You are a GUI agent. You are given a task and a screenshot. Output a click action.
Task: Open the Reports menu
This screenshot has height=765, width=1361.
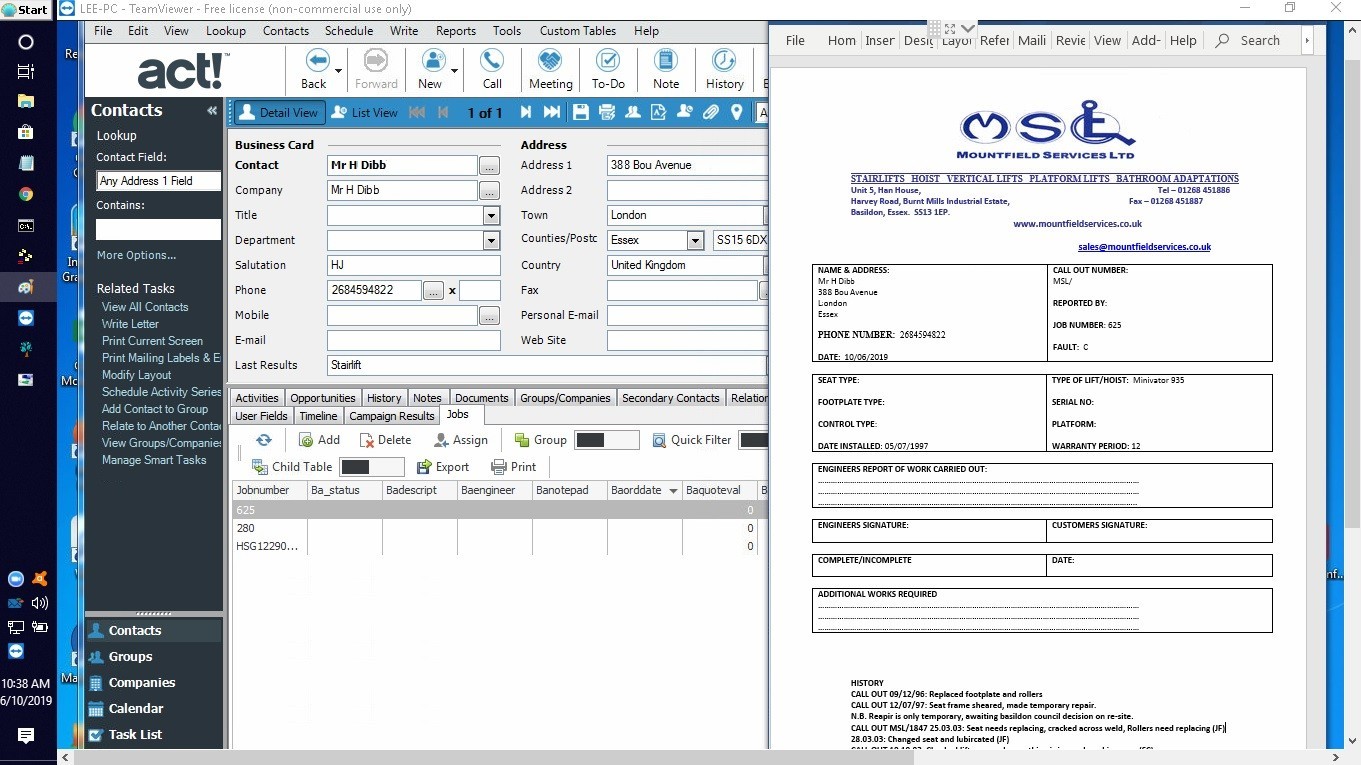click(x=456, y=31)
